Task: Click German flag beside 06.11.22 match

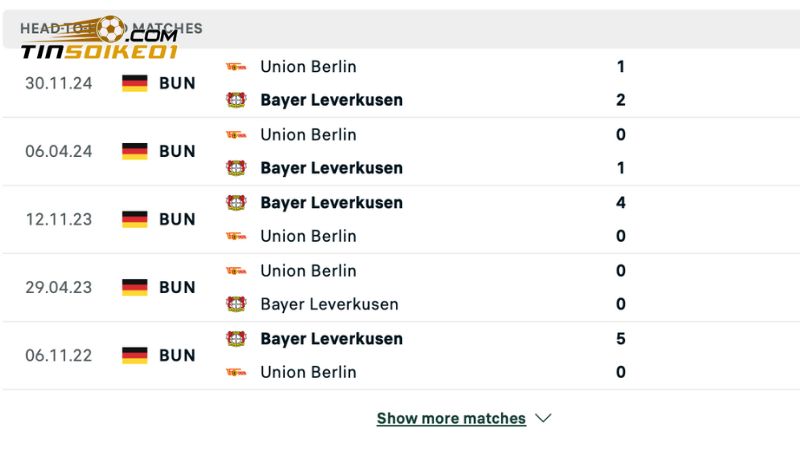Action: (135, 355)
